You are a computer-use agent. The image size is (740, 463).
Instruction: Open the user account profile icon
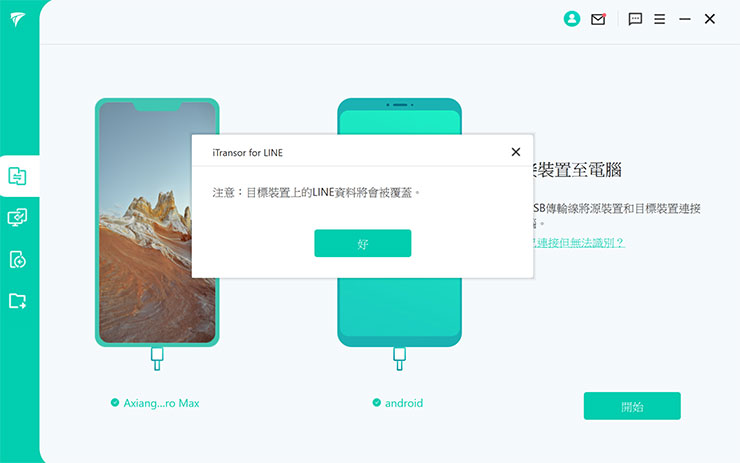(572, 19)
